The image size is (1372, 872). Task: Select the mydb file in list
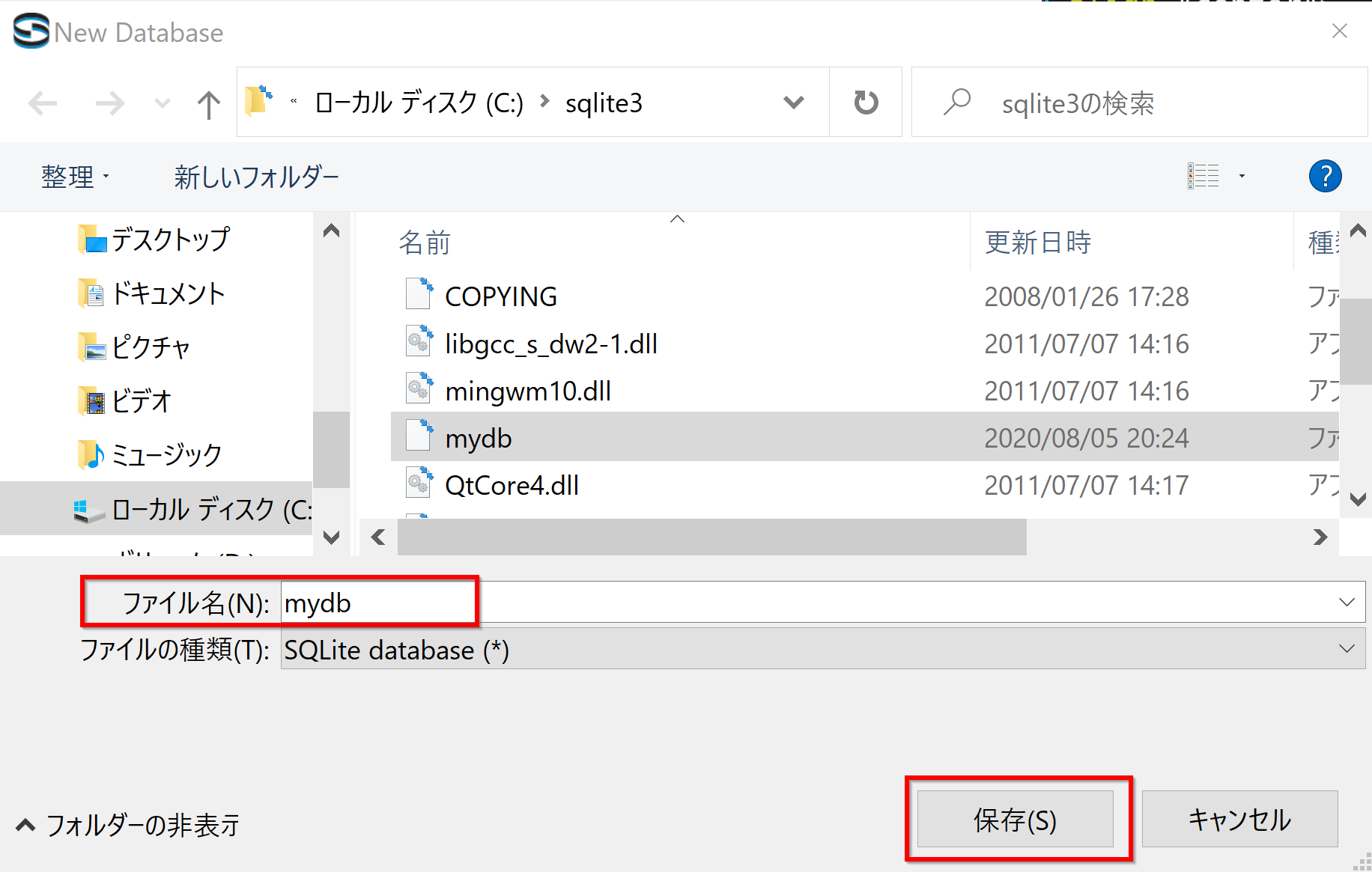[479, 438]
